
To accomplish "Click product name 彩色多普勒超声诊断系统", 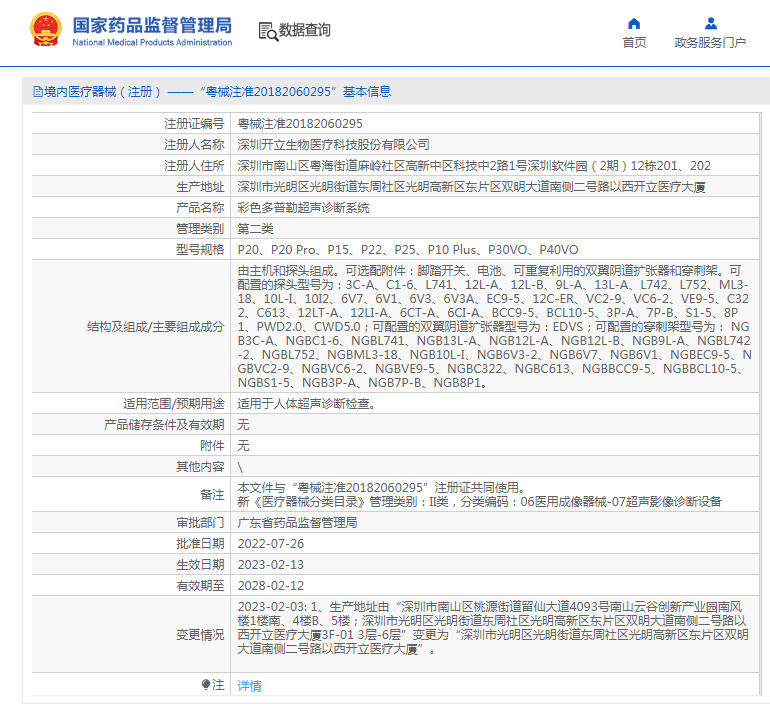I will pos(303,208).
